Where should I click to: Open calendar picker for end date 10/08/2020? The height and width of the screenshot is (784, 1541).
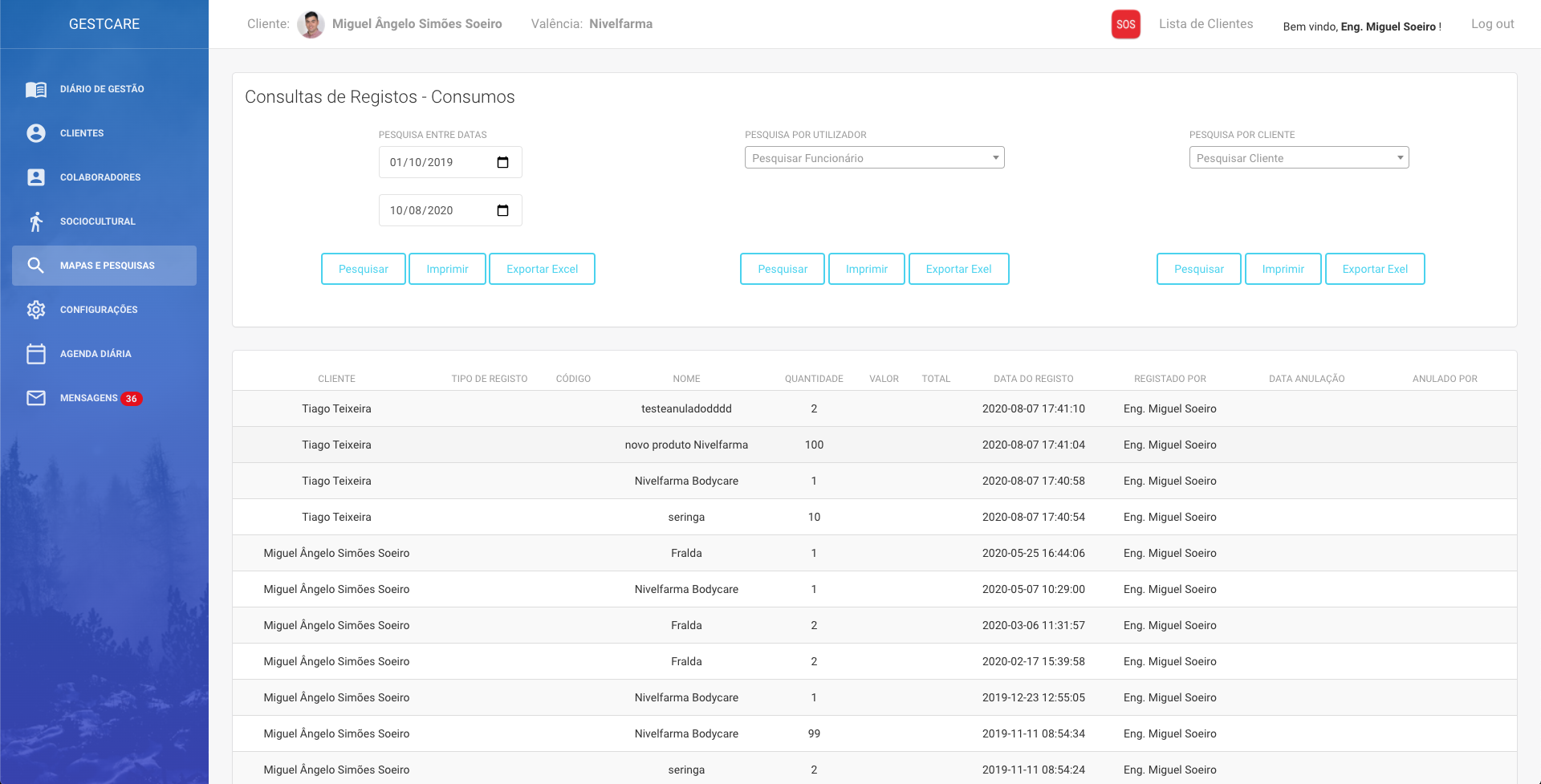coord(503,210)
